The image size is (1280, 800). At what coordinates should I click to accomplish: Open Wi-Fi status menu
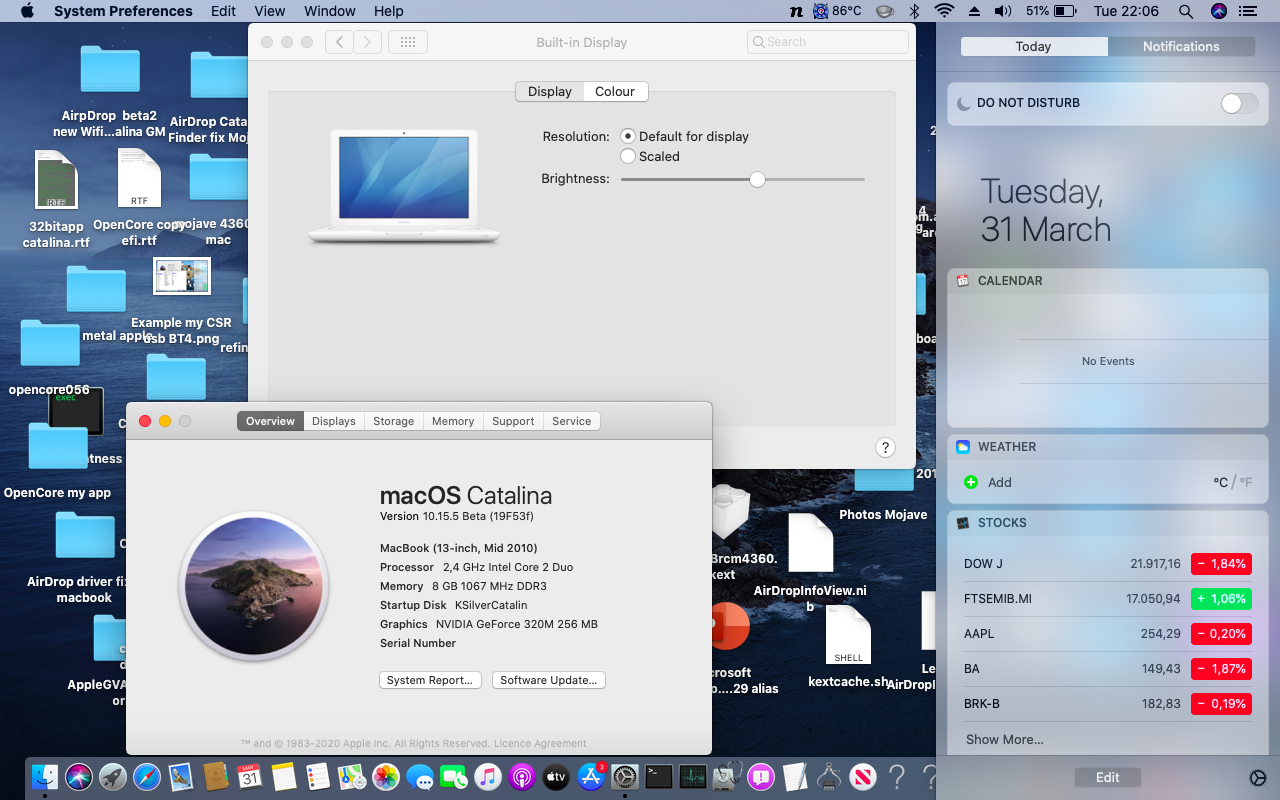944,11
